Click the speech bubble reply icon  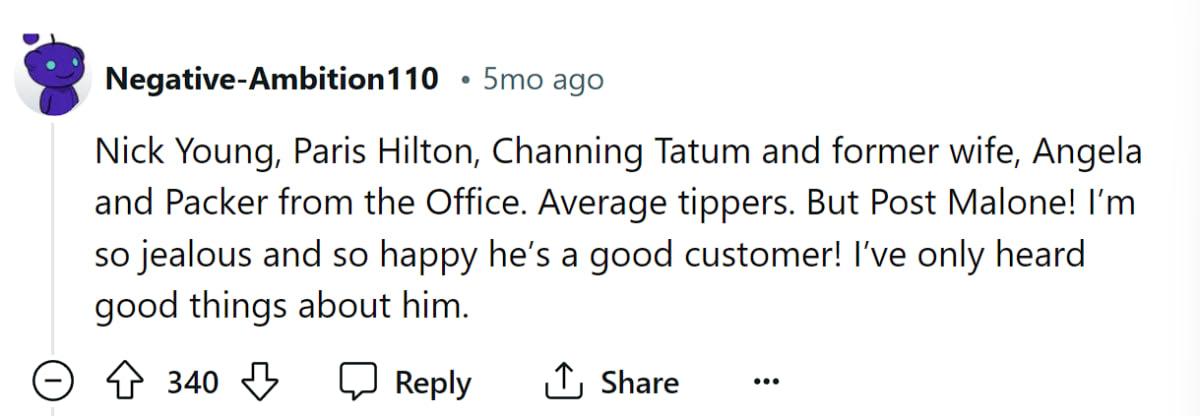[357, 382]
